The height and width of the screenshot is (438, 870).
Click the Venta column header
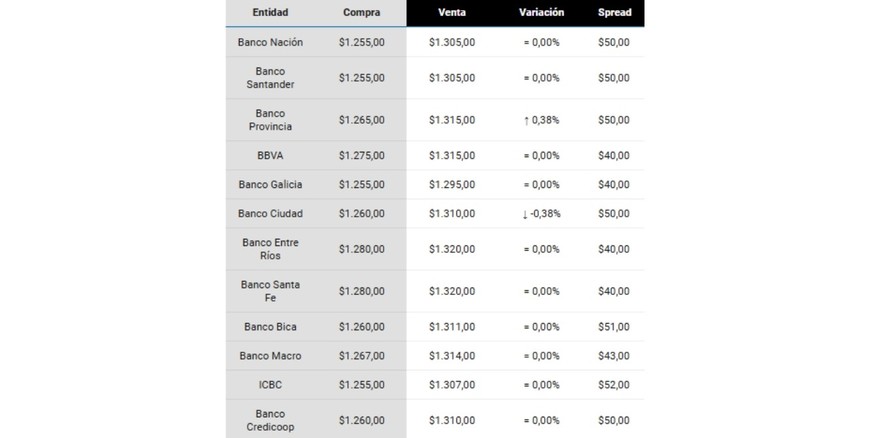(451, 12)
